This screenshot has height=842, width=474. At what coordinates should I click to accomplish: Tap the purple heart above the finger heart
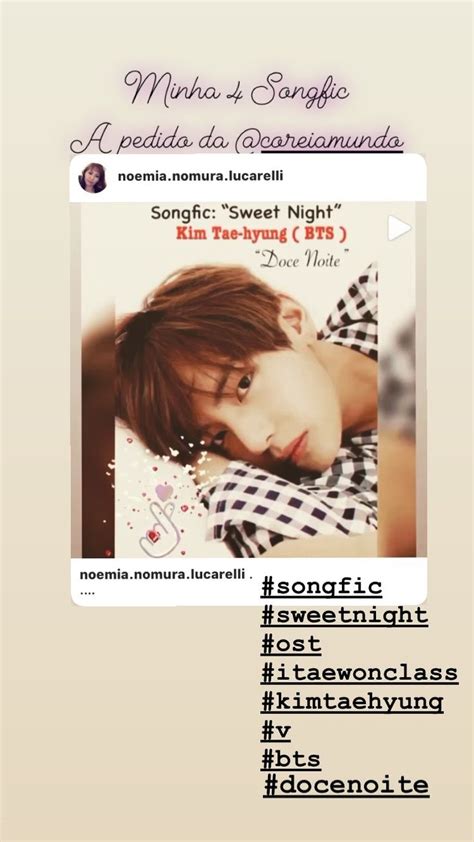pyautogui.click(x=164, y=492)
